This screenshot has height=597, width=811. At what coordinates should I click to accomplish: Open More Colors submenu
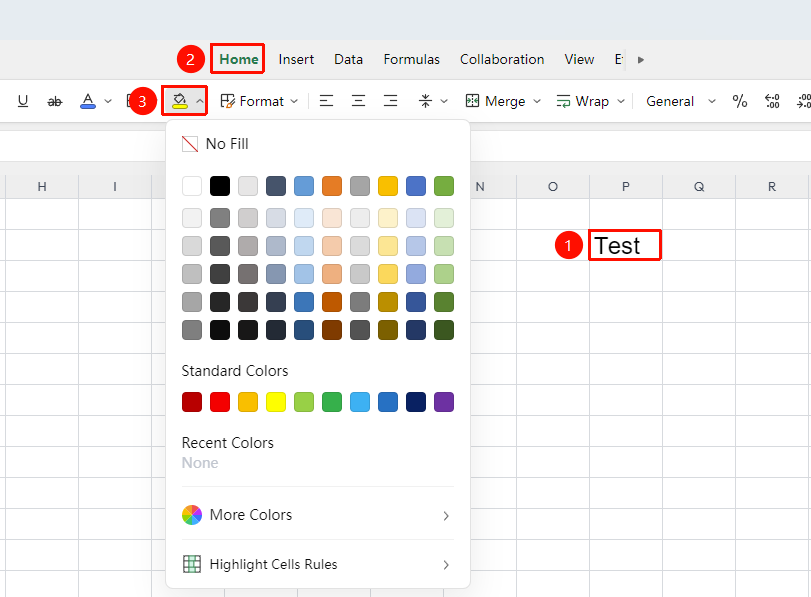pos(318,515)
